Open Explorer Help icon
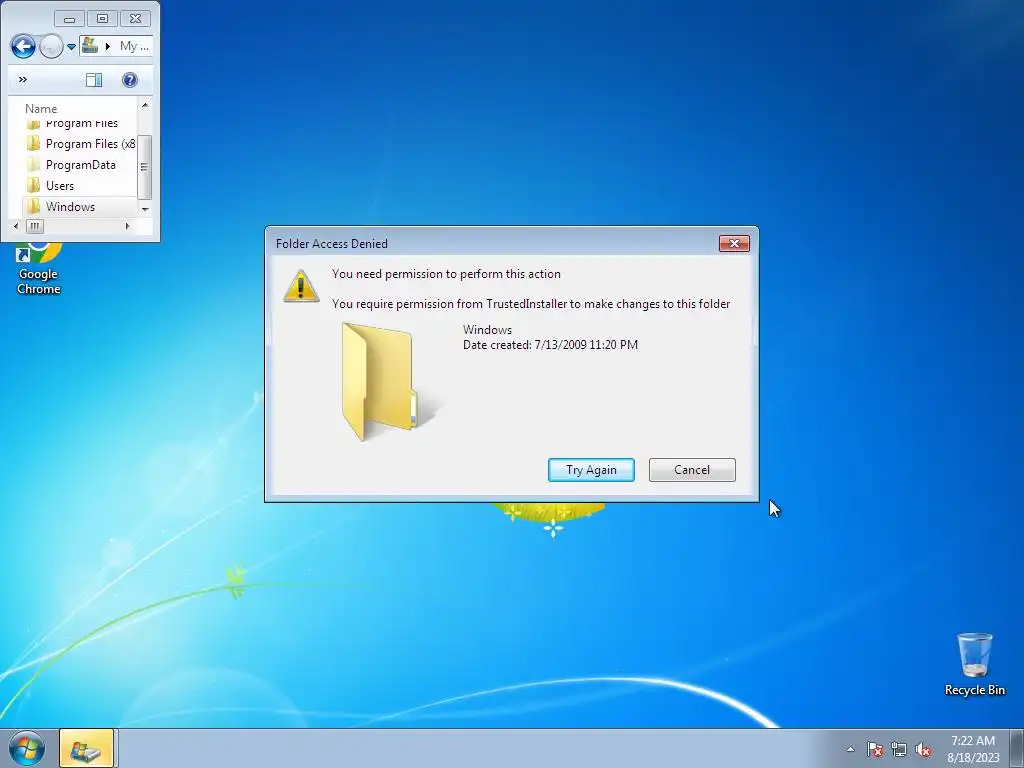The width and height of the screenshot is (1024, 768). point(130,80)
